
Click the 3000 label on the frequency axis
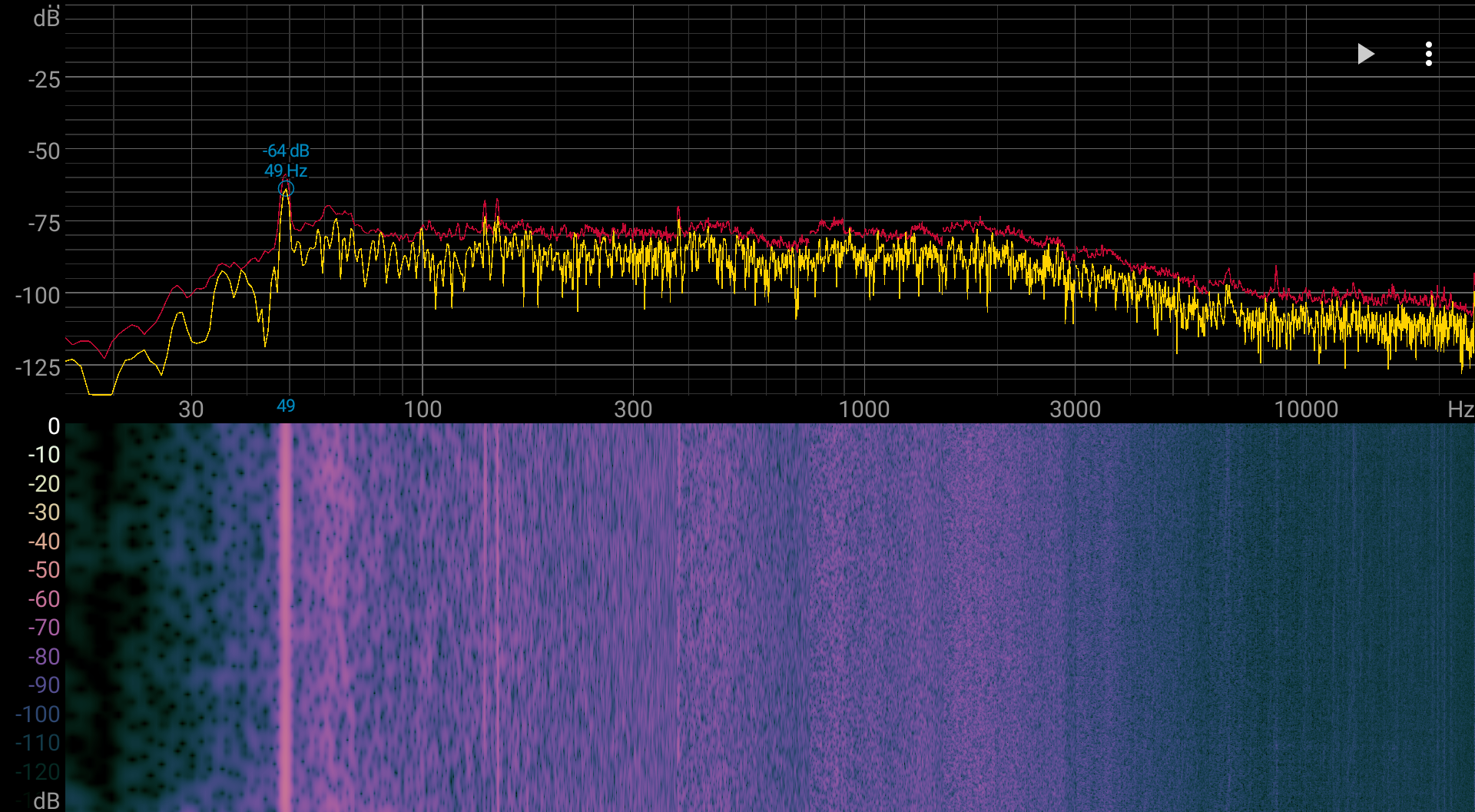(1076, 409)
